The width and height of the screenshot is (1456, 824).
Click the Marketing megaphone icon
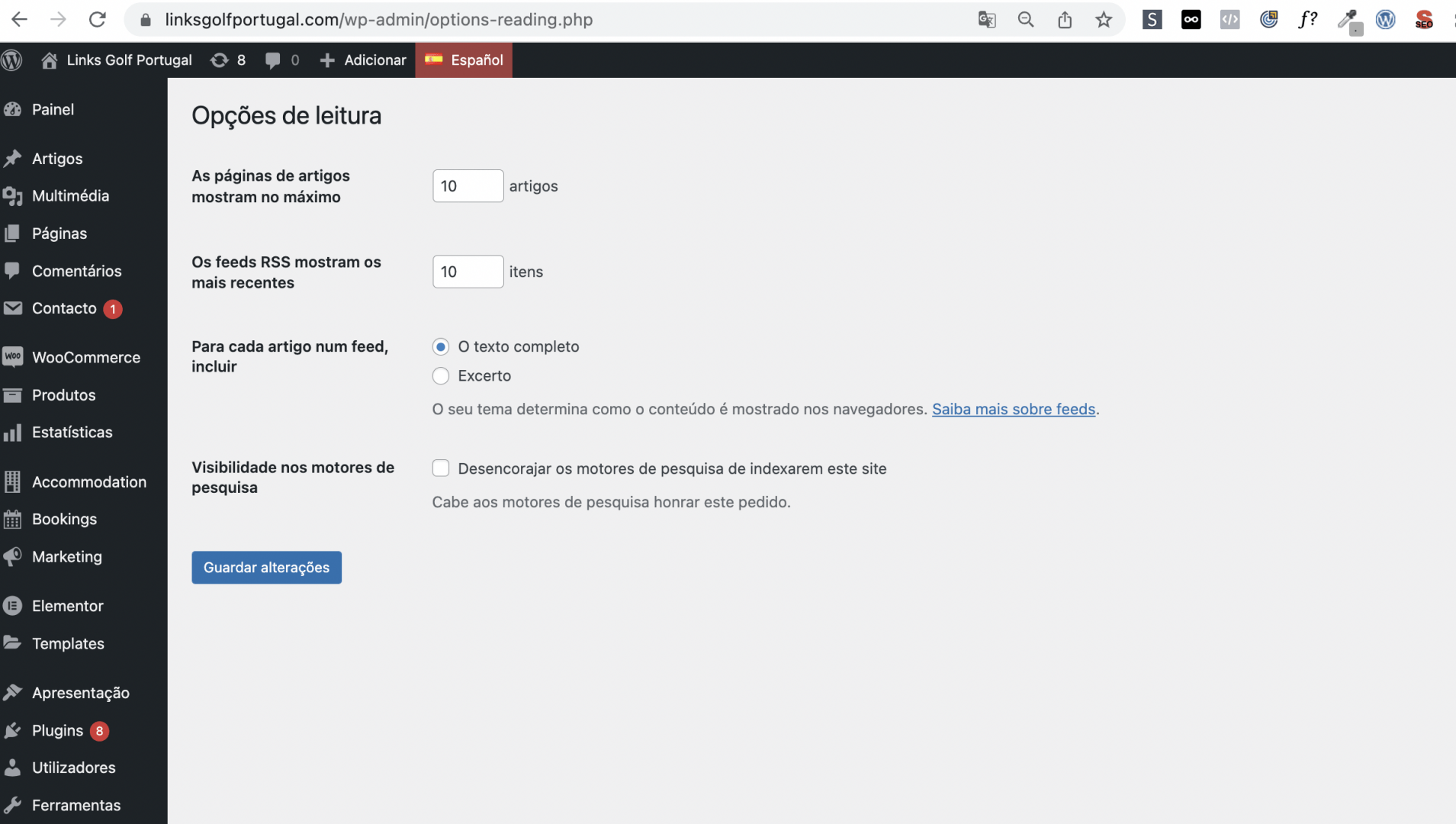(12, 557)
